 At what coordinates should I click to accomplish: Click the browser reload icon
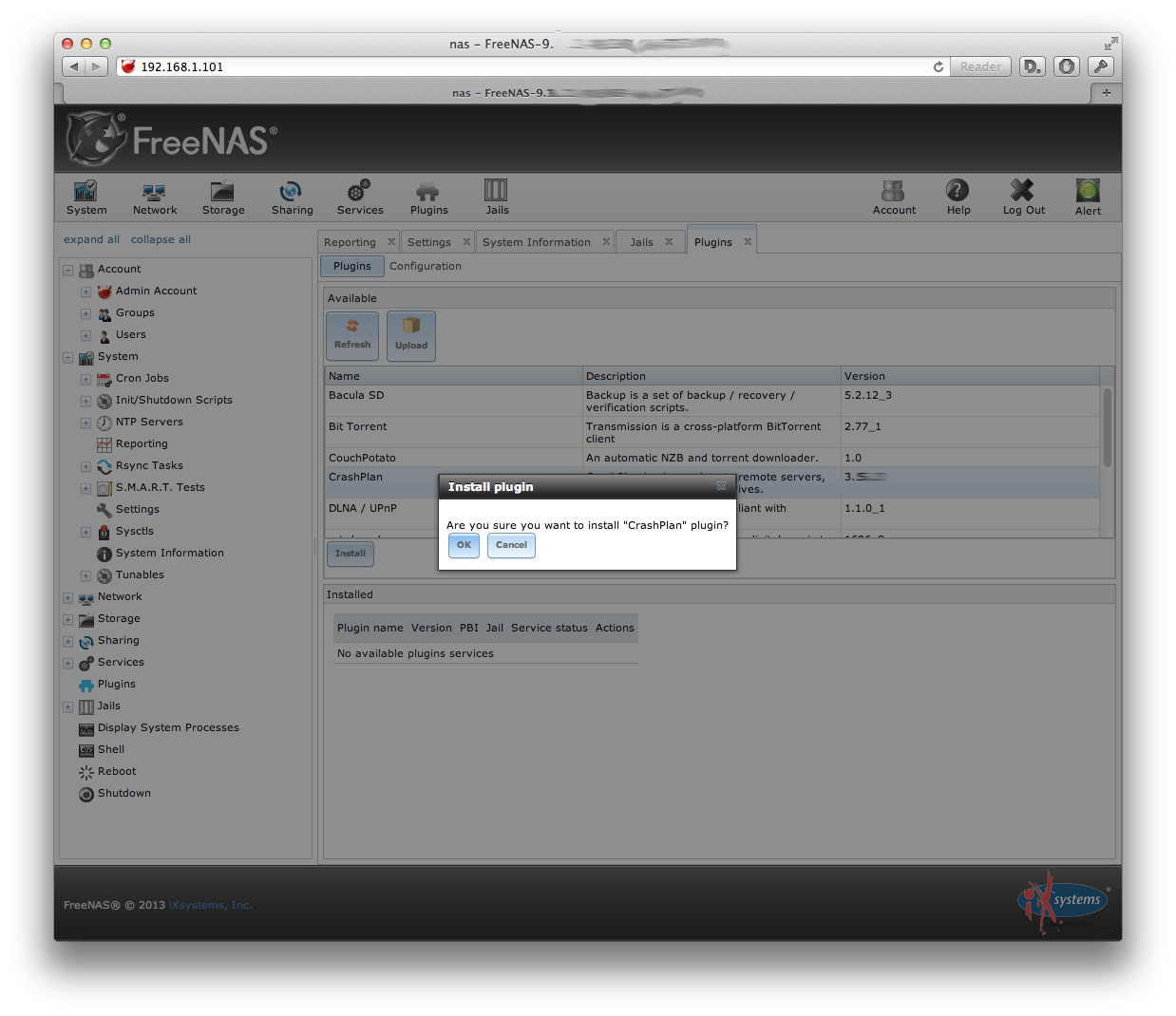coord(939,66)
